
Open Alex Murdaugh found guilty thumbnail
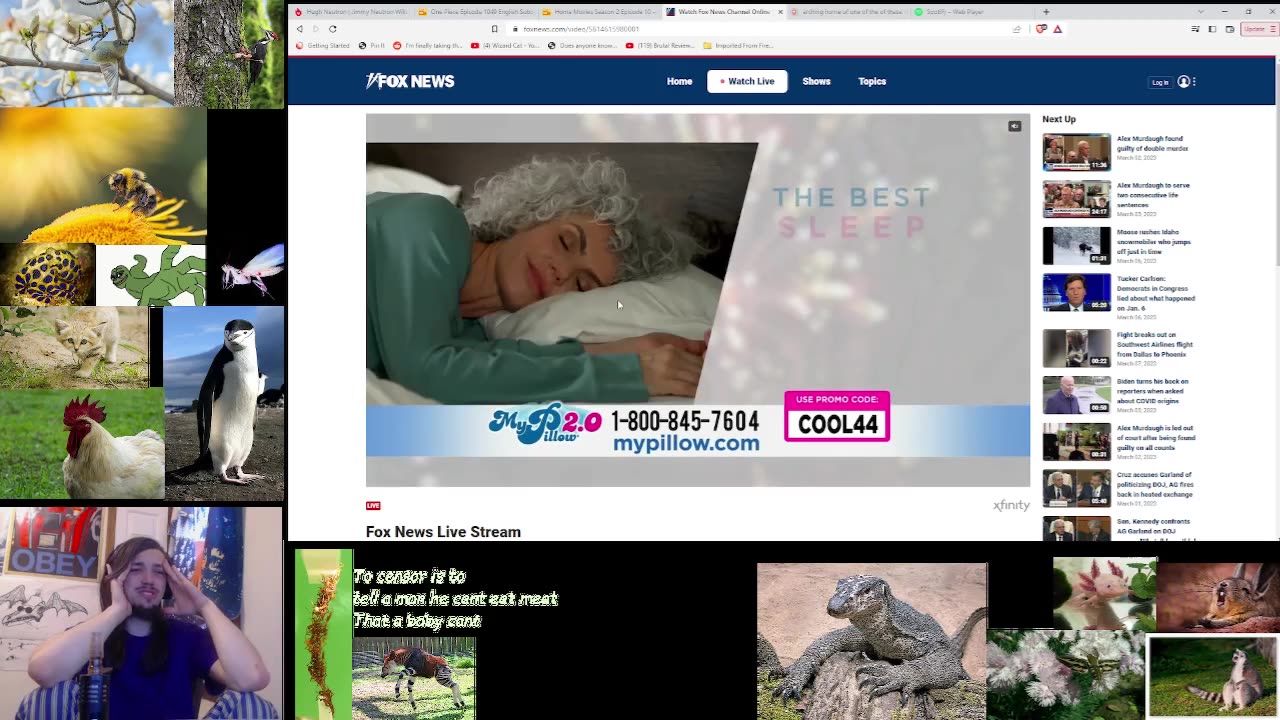pyautogui.click(x=1076, y=152)
